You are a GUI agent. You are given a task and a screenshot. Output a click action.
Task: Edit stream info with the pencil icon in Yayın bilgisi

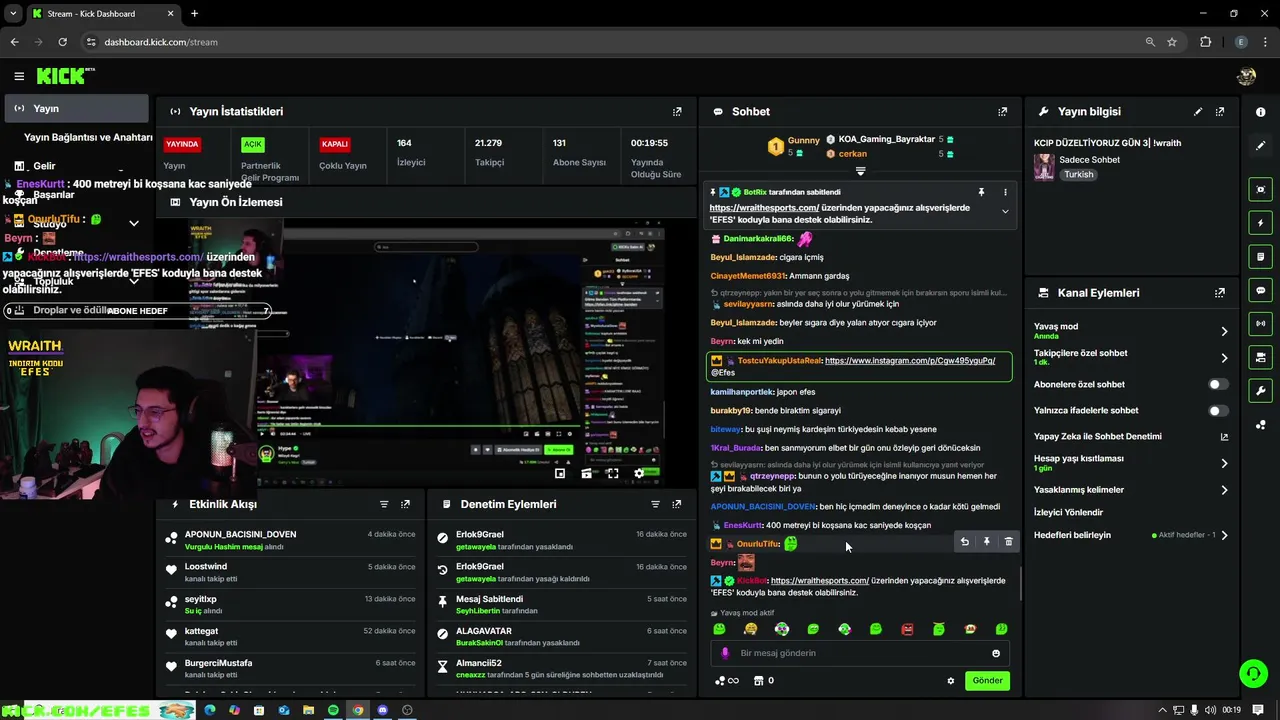click(x=1198, y=112)
